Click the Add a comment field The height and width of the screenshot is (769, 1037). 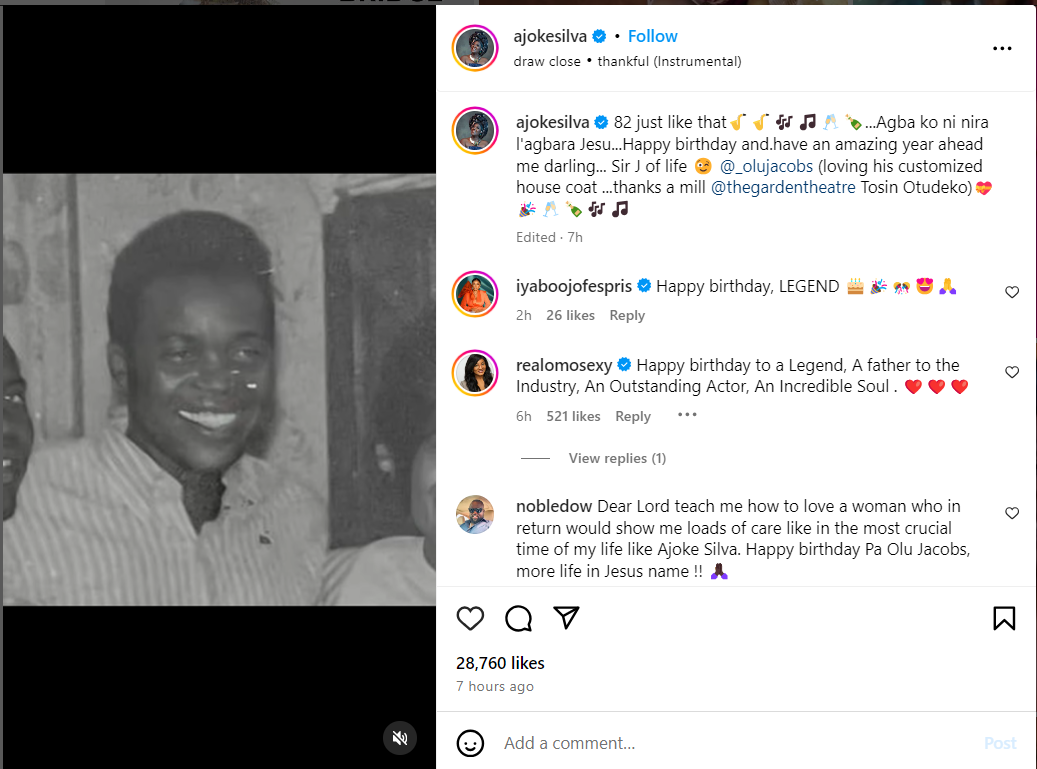(700, 743)
